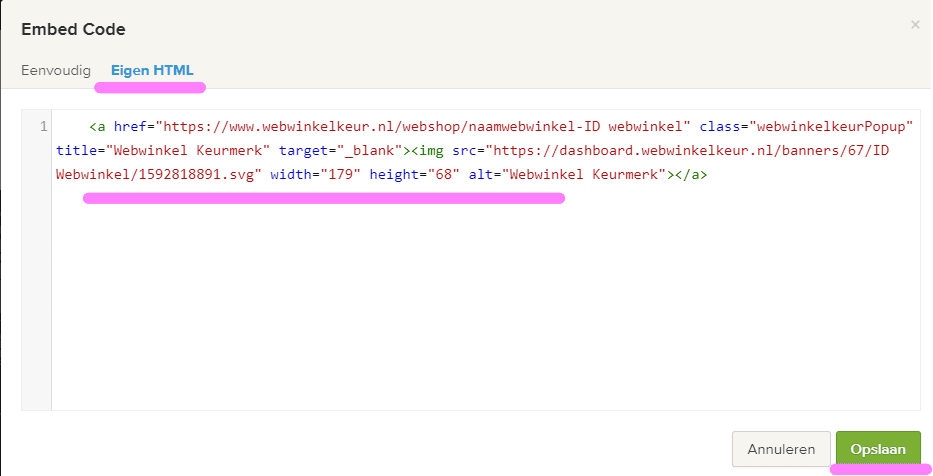Click the width value "179"

[339, 175]
